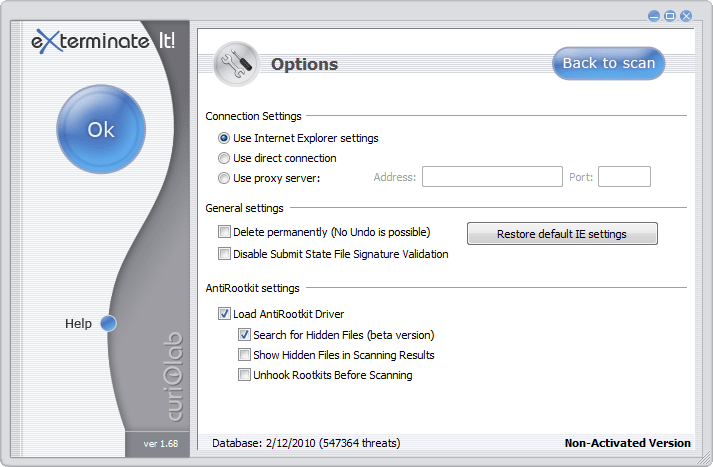The height and width of the screenshot is (467, 713).
Task: Click the Options wrench and screwdriver icon
Action: tap(236, 64)
